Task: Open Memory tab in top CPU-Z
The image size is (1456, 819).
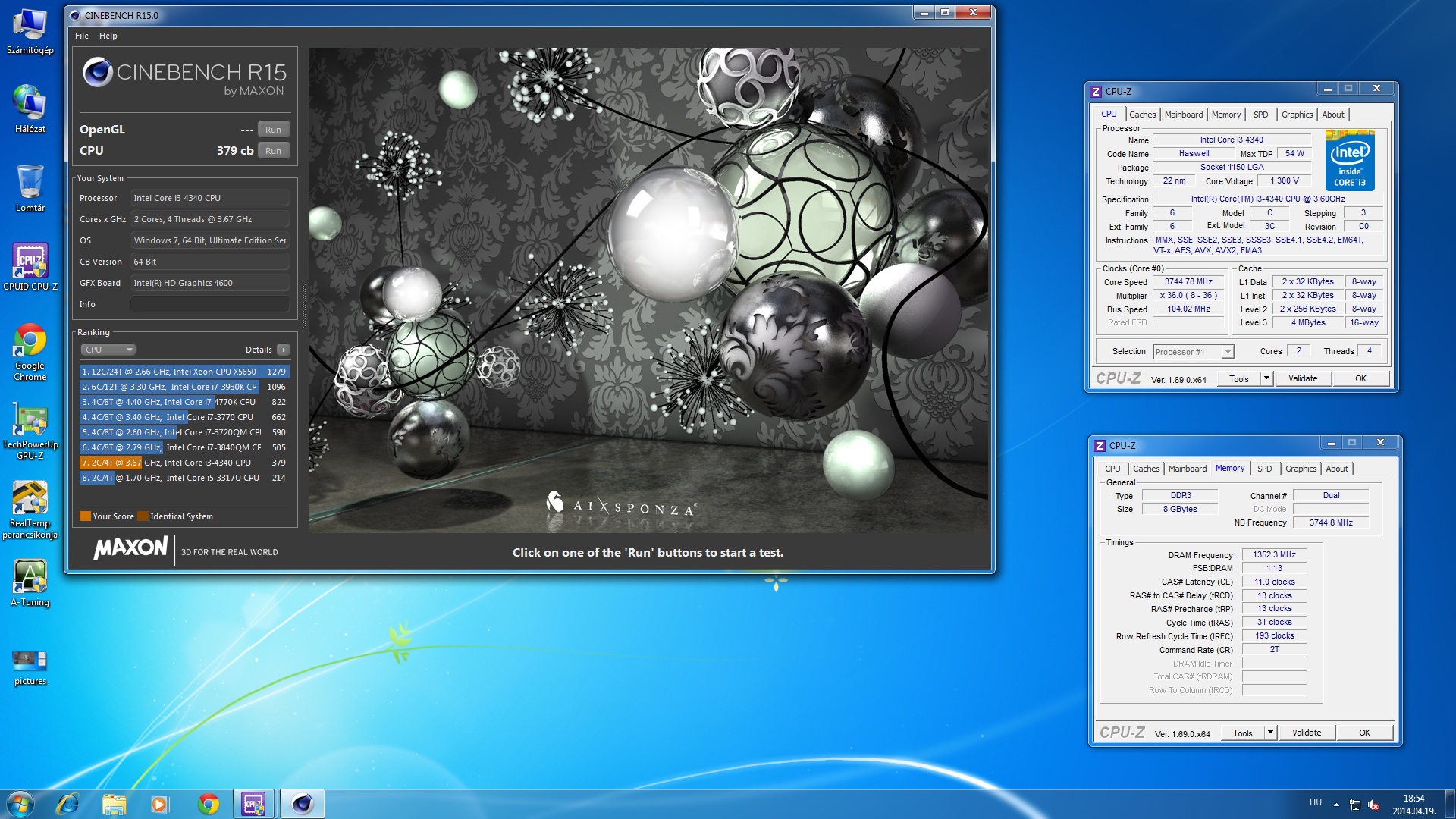Action: 1226,115
